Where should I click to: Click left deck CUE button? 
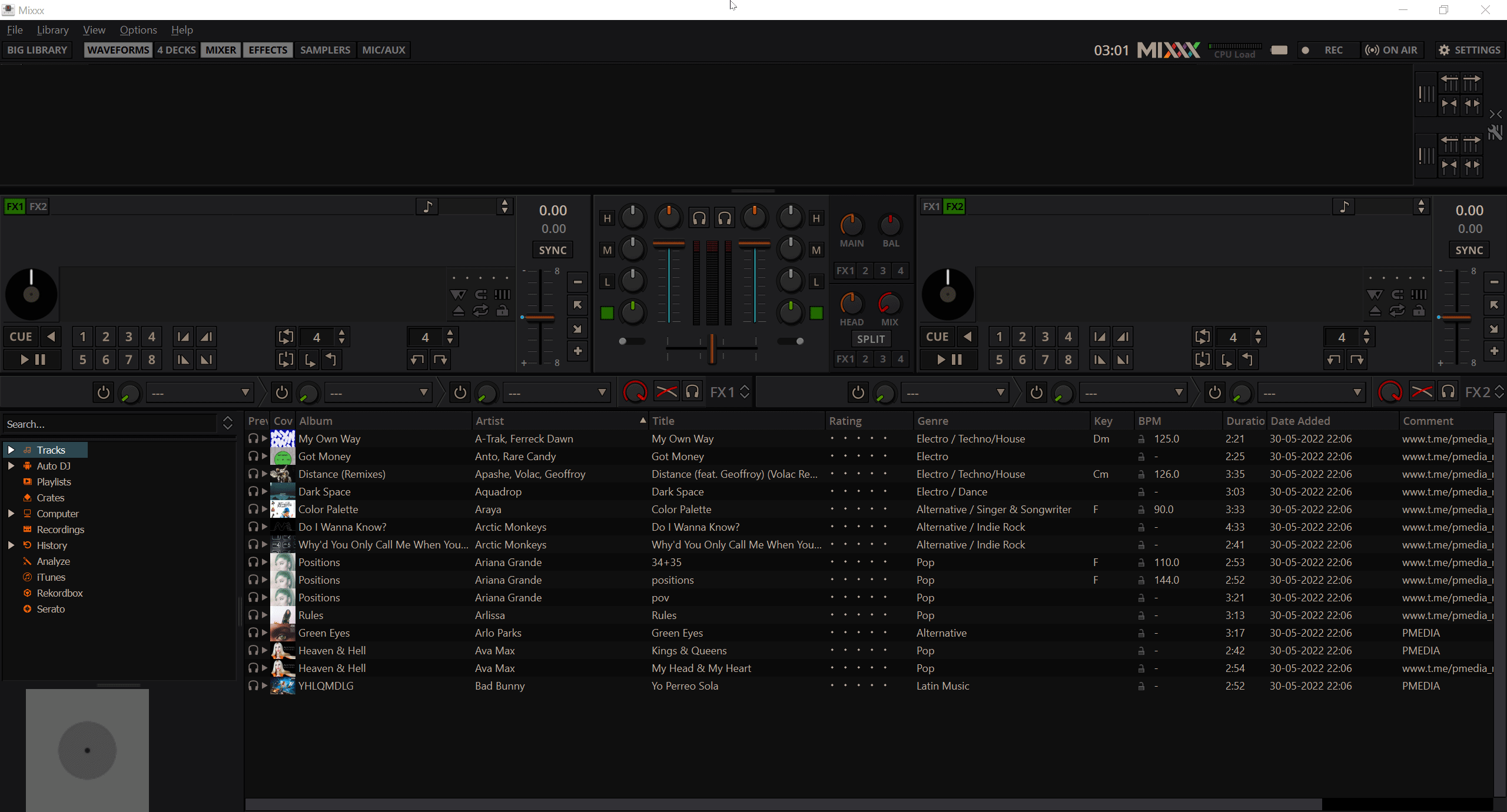coord(21,337)
